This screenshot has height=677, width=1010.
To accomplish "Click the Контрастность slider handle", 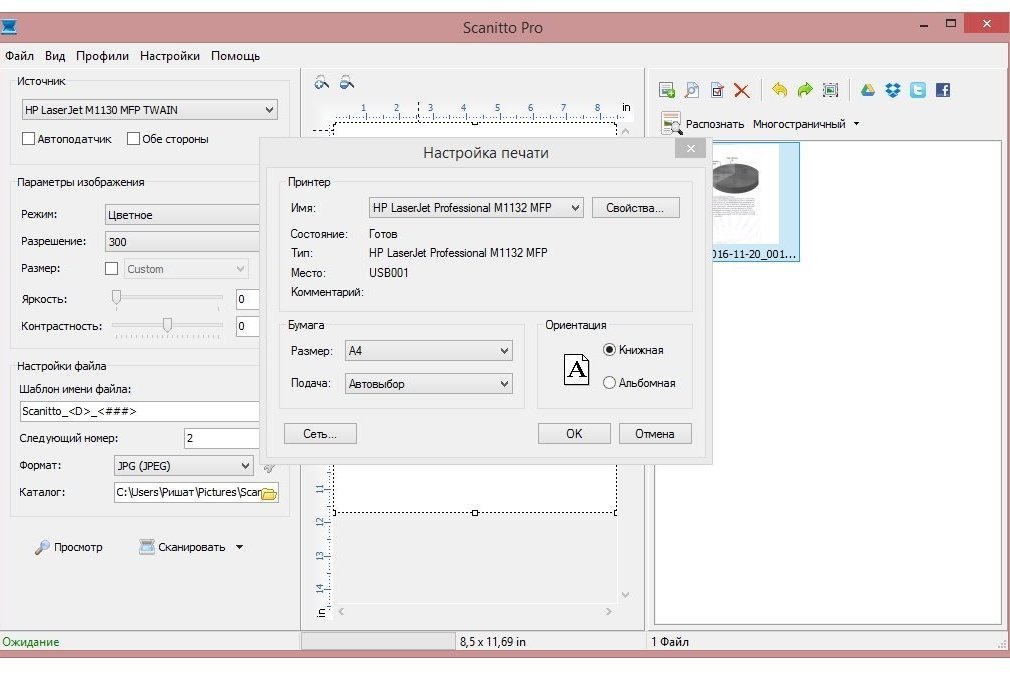I will tap(167, 324).
